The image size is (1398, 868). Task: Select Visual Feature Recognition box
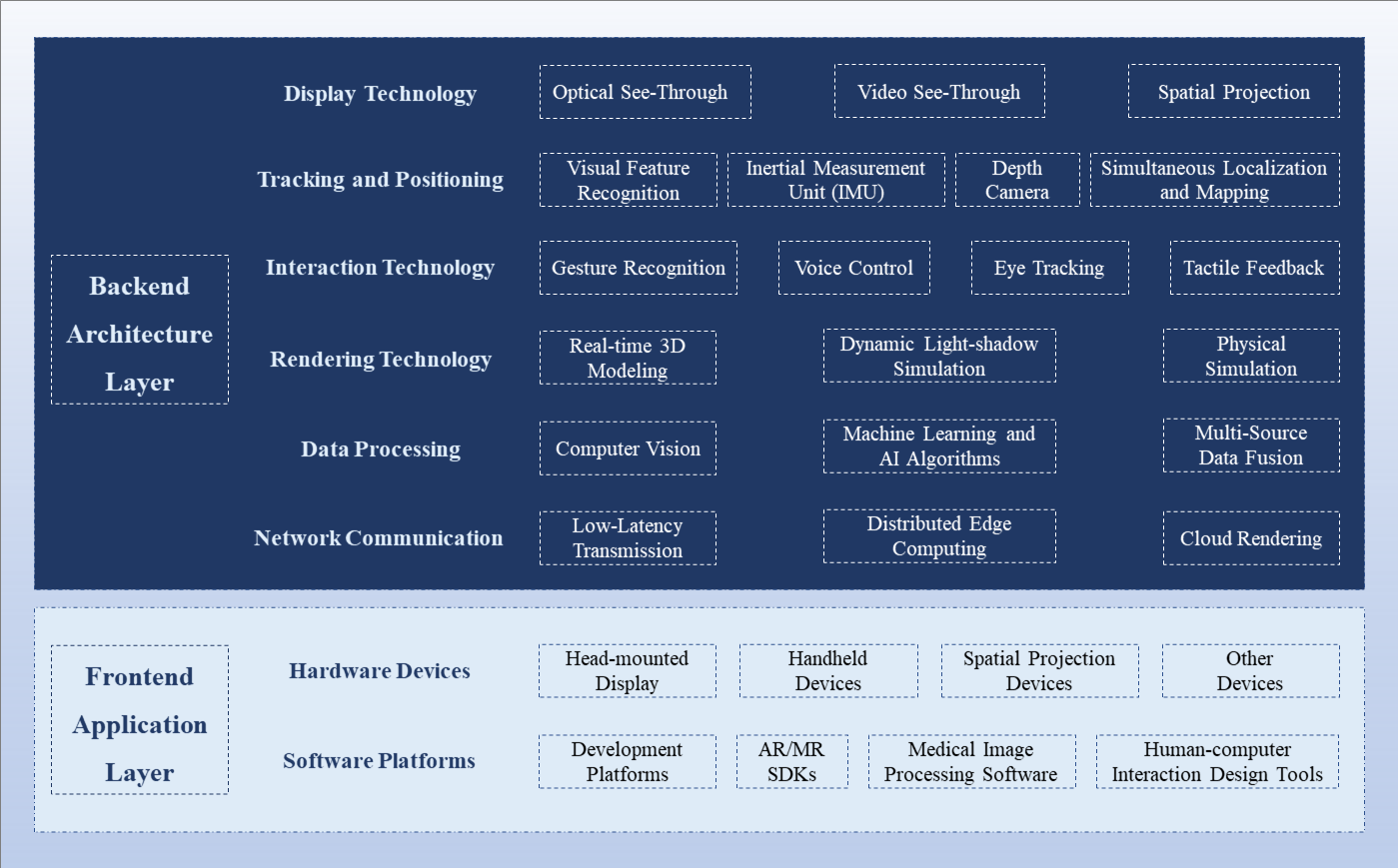click(x=629, y=180)
